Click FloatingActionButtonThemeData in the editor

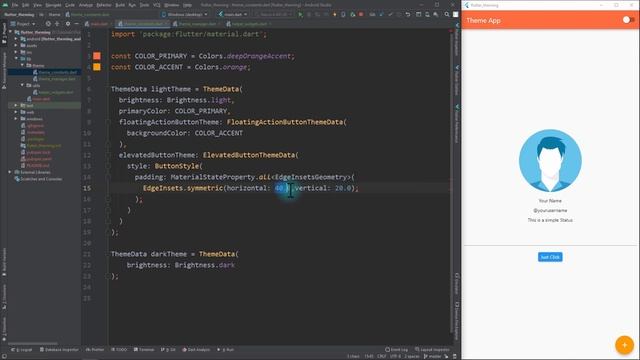(284, 122)
